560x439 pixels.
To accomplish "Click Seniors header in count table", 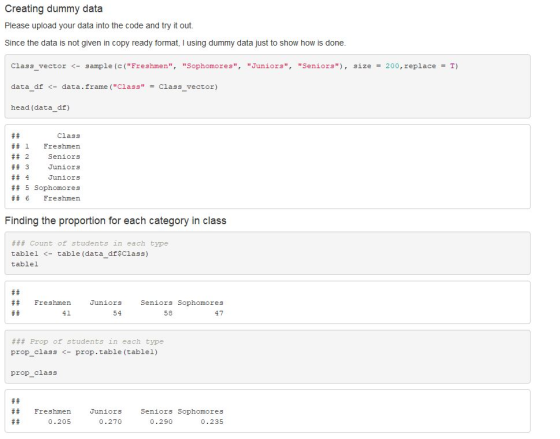I will tap(156, 303).
